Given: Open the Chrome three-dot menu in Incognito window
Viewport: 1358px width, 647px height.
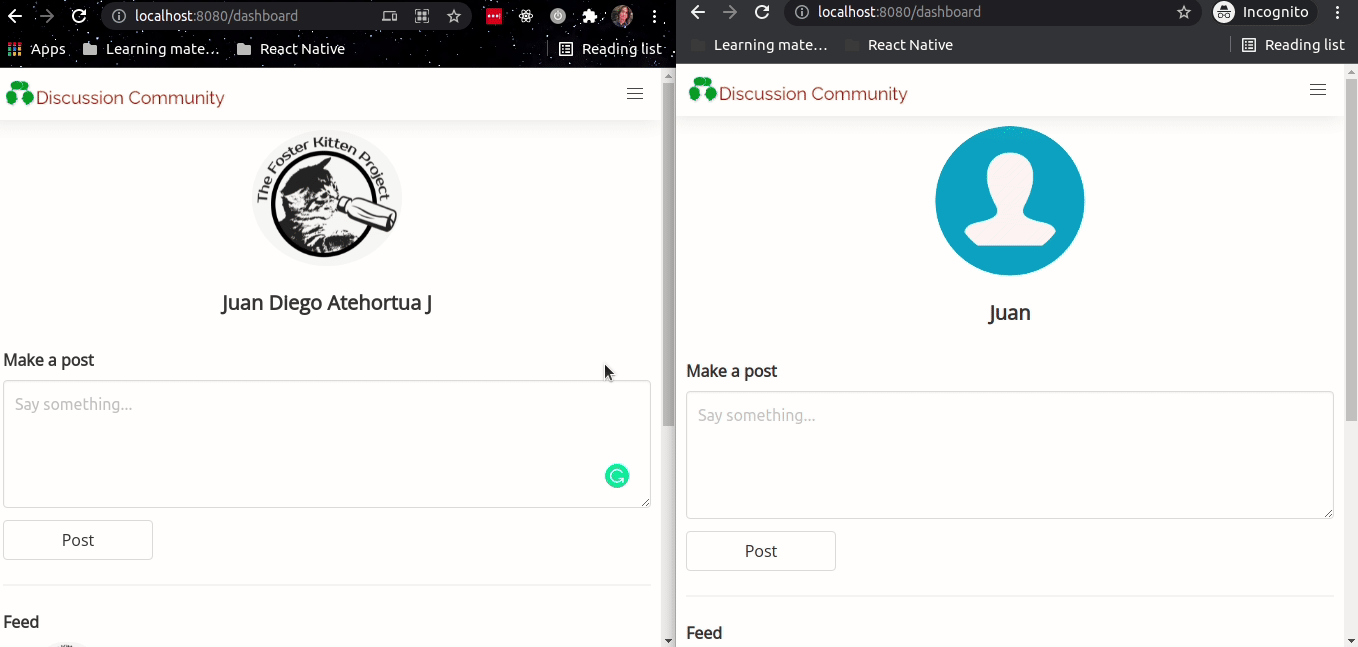Looking at the screenshot, I should [x=1338, y=12].
